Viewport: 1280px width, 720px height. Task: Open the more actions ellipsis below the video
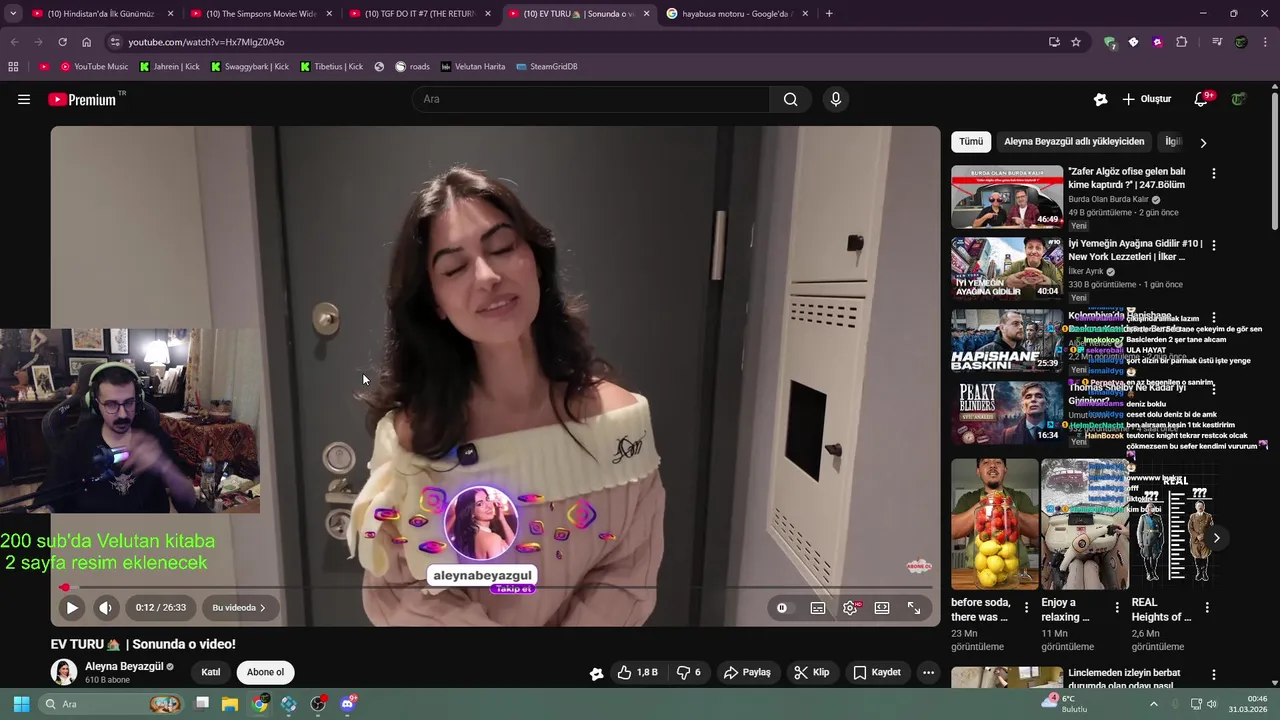(928, 672)
